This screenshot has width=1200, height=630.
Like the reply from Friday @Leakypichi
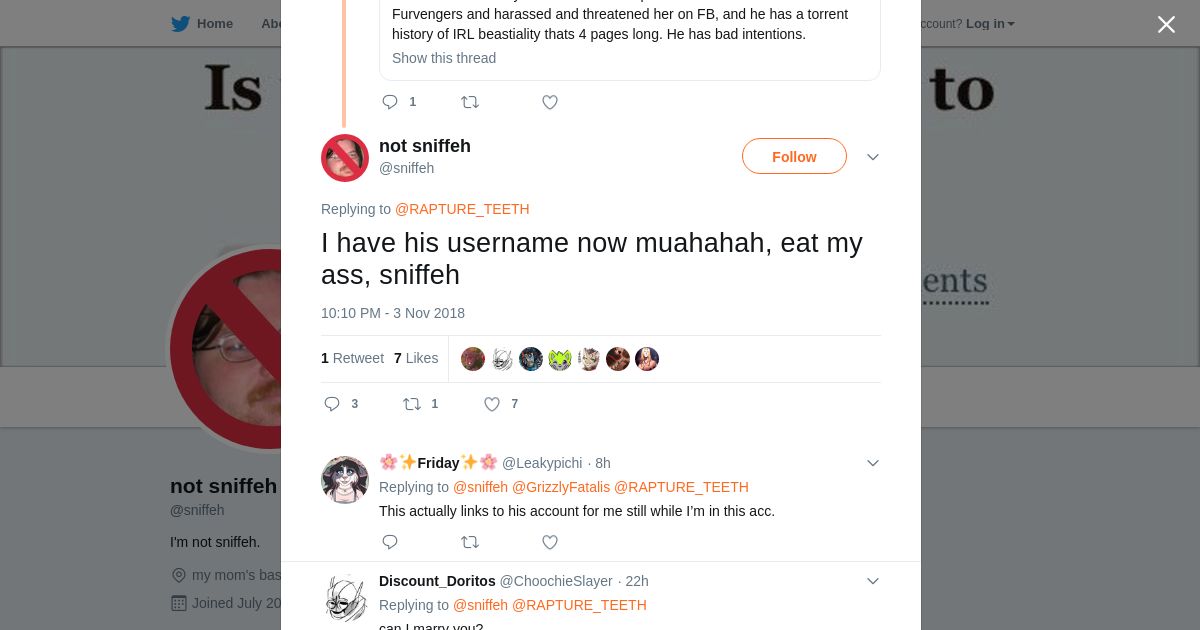tap(550, 542)
